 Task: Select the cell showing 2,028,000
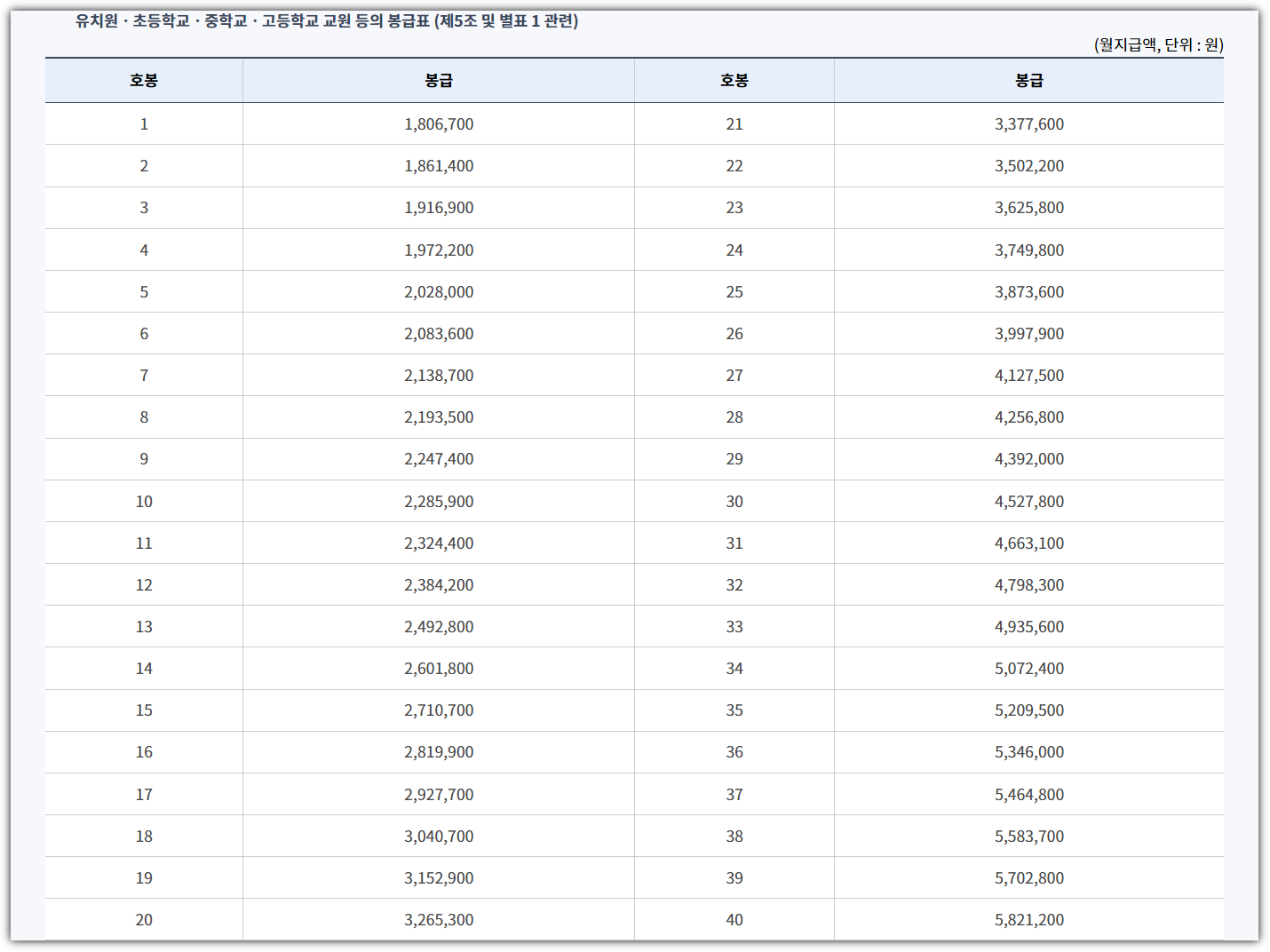pos(439,292)
